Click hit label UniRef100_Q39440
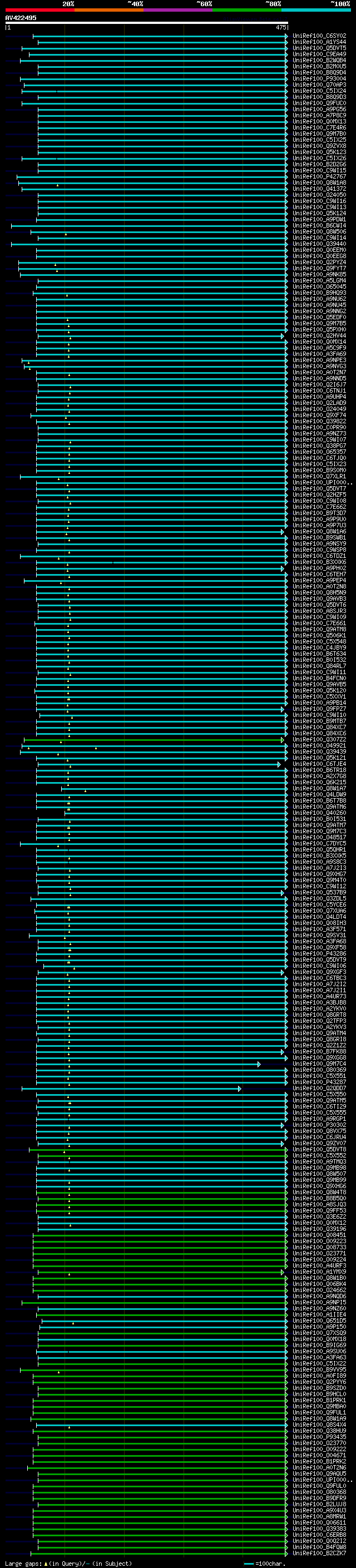This screenshot has width=356, height=1568. 319,244
